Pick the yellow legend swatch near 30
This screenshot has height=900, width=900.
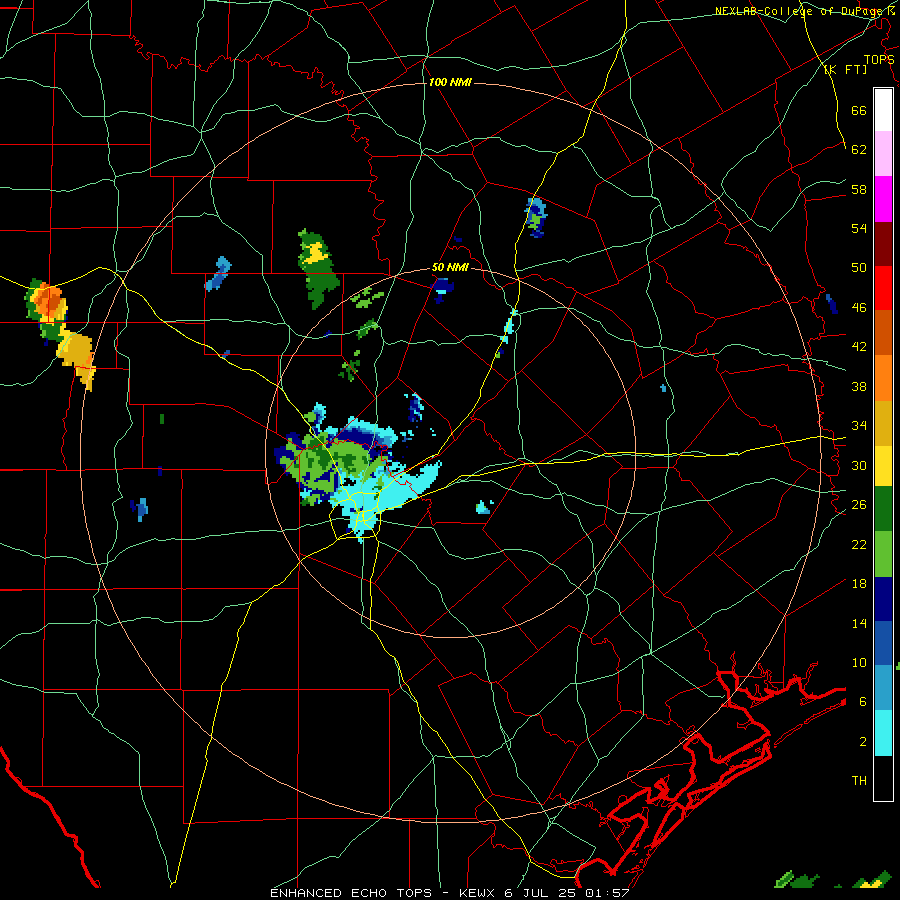click(883, 465)
